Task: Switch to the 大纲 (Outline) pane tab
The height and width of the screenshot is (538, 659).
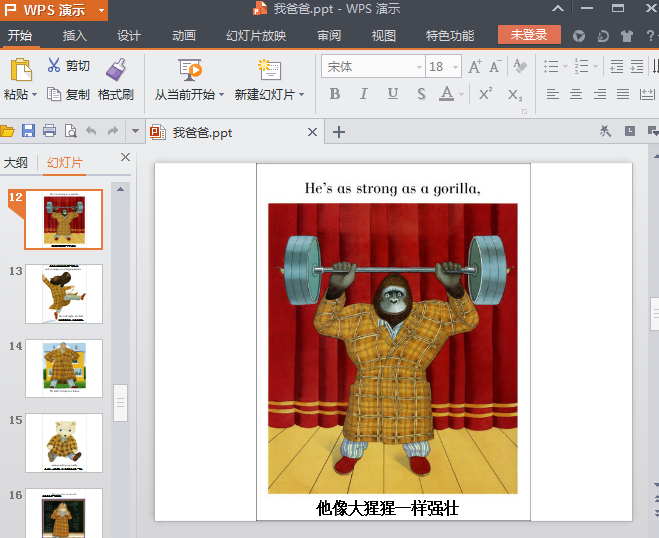Action: 16,162
